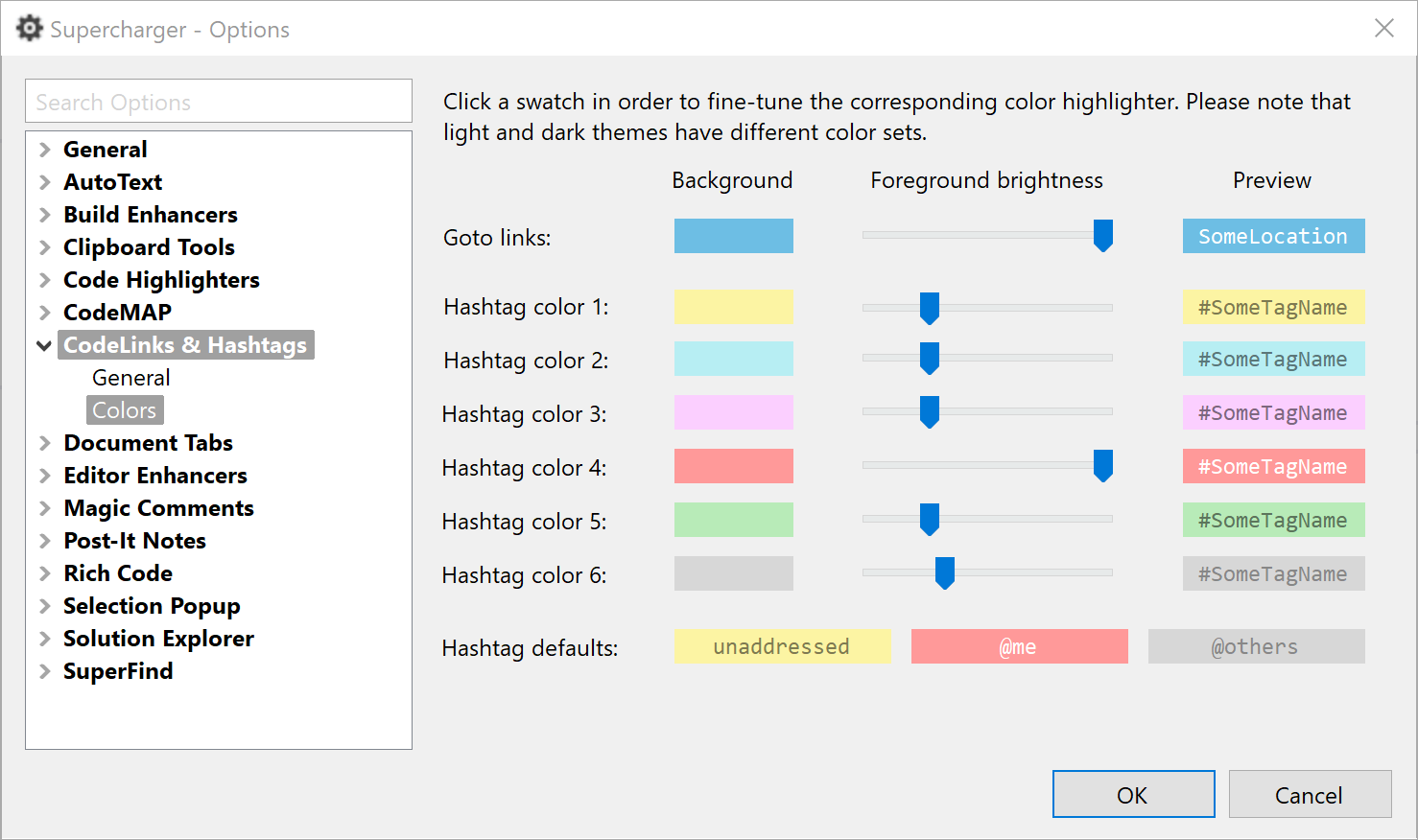Click Hashtag color 3 brightness slider thumb
This screenshot has width=1418, height=840.
[x=930, y=411]
